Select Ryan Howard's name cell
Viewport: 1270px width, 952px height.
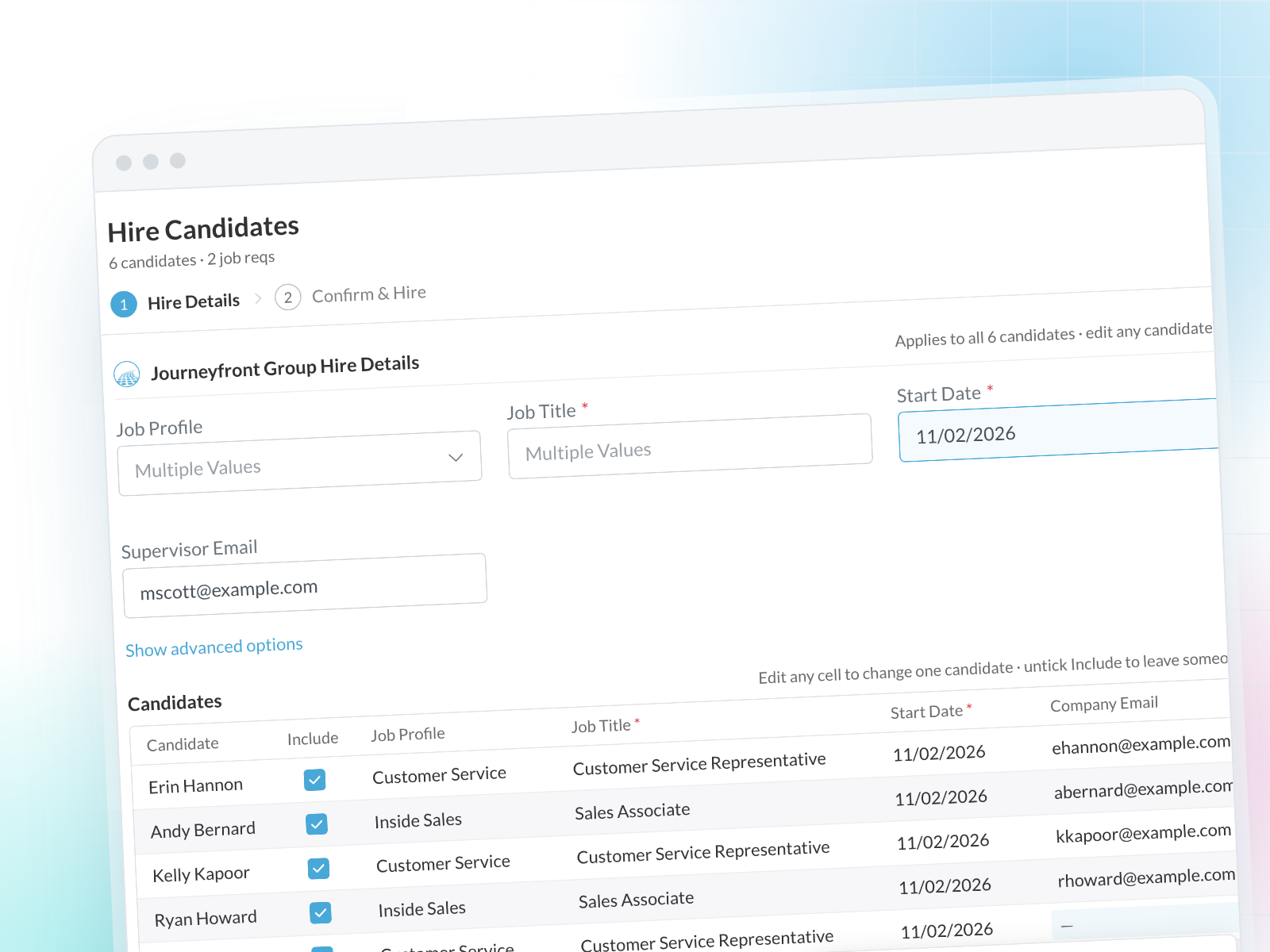click(x=206, y=919)
